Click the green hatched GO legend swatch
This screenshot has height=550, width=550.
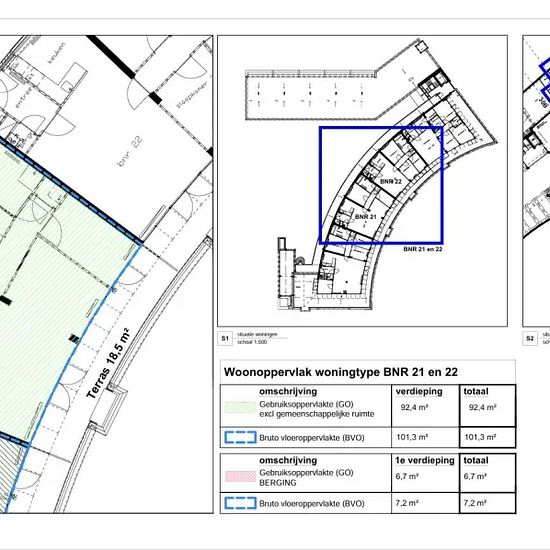point(240,407)
